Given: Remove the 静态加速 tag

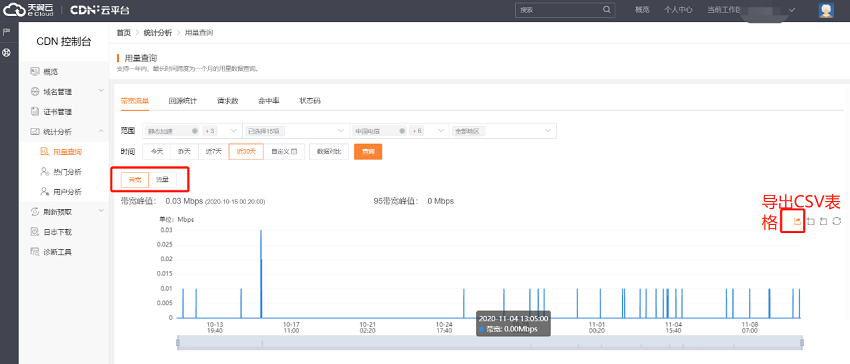Looking at the screenshot, I should click(x=195, y=131).
